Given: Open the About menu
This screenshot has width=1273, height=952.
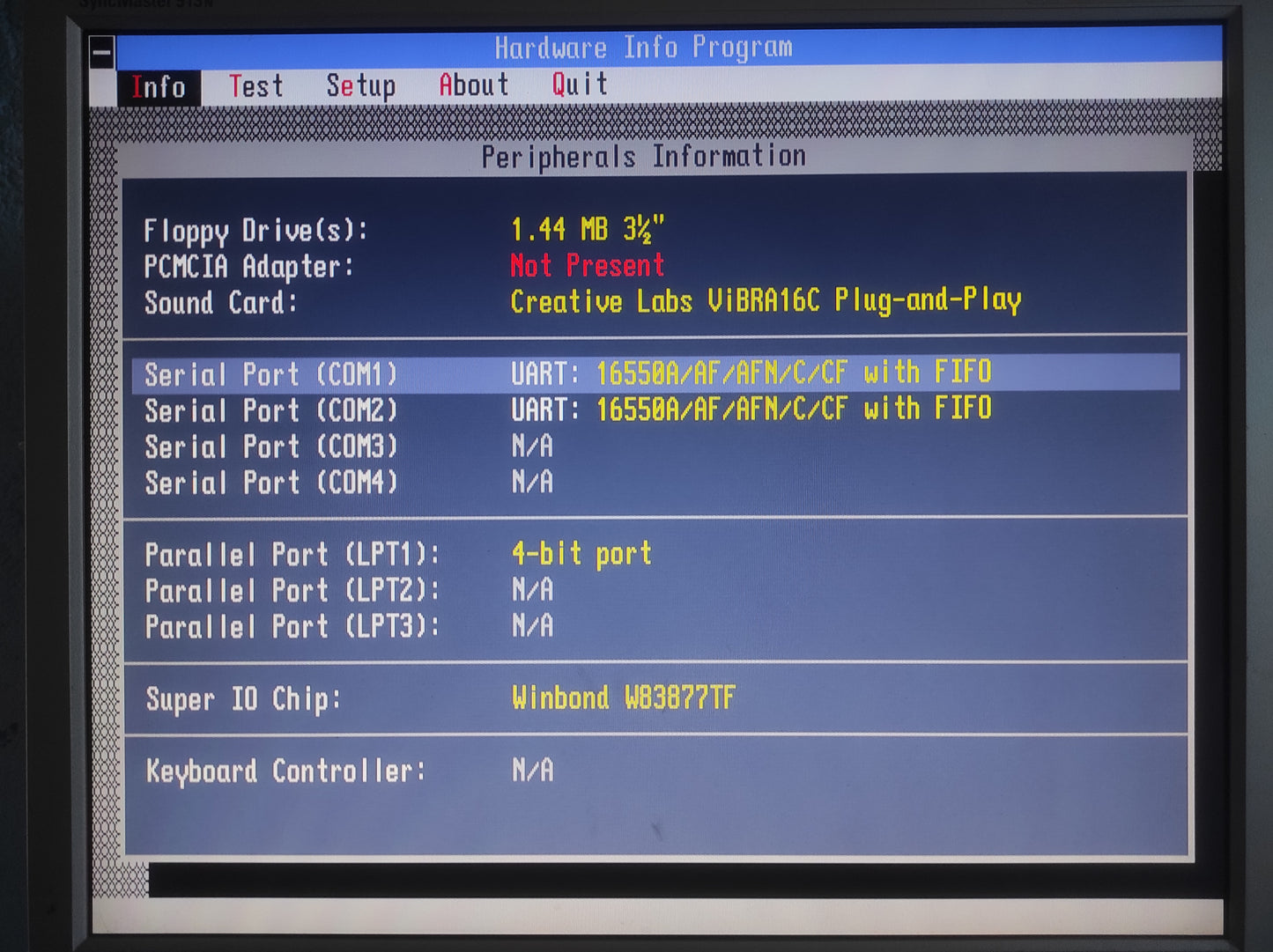Looking at the screenshot, I should [473, 84].
